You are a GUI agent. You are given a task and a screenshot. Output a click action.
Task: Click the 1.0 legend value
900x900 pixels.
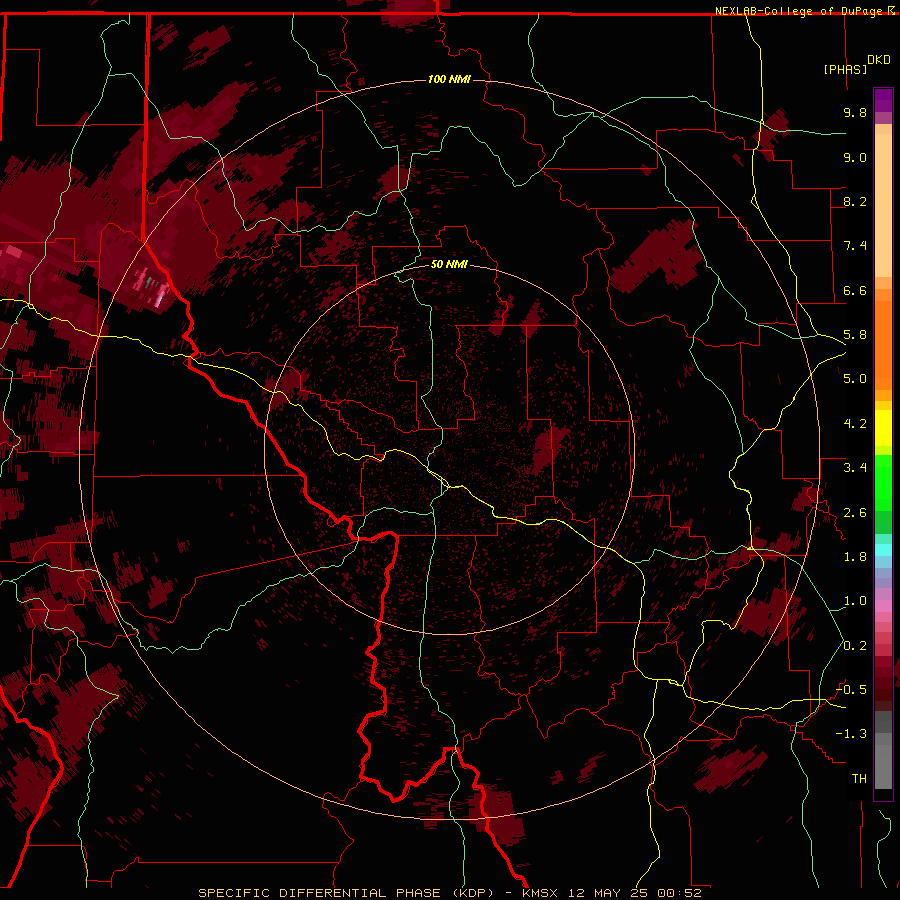point(855,601)
